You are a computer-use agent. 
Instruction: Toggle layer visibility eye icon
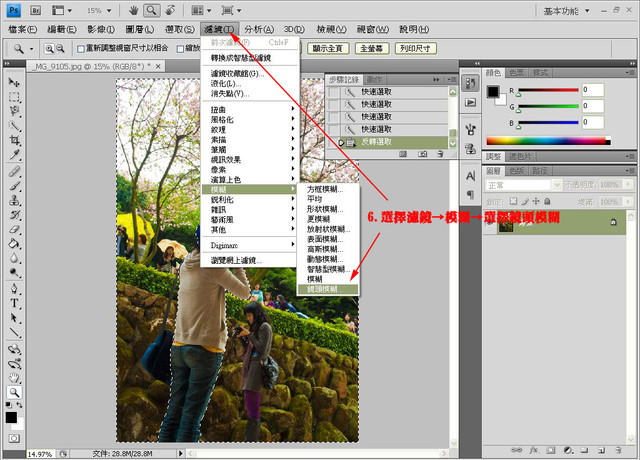[489, 222]
